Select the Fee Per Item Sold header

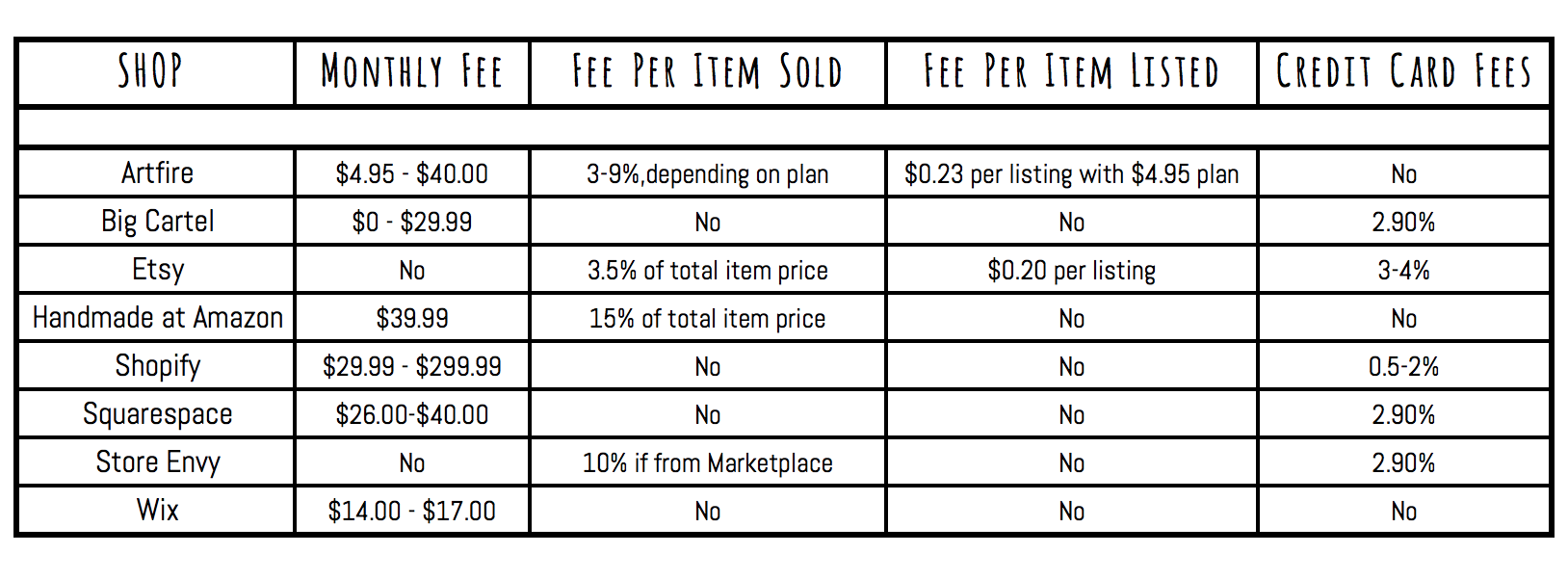707,72
